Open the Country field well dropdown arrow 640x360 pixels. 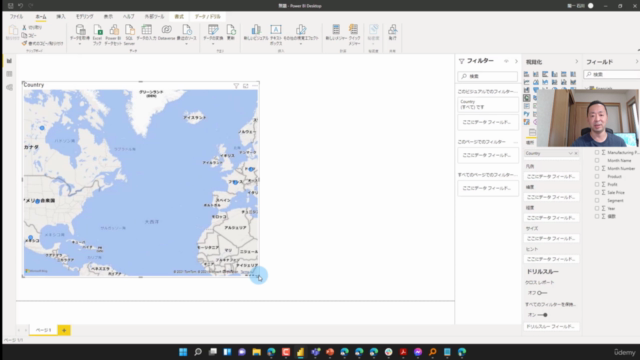tap(570, 153)
